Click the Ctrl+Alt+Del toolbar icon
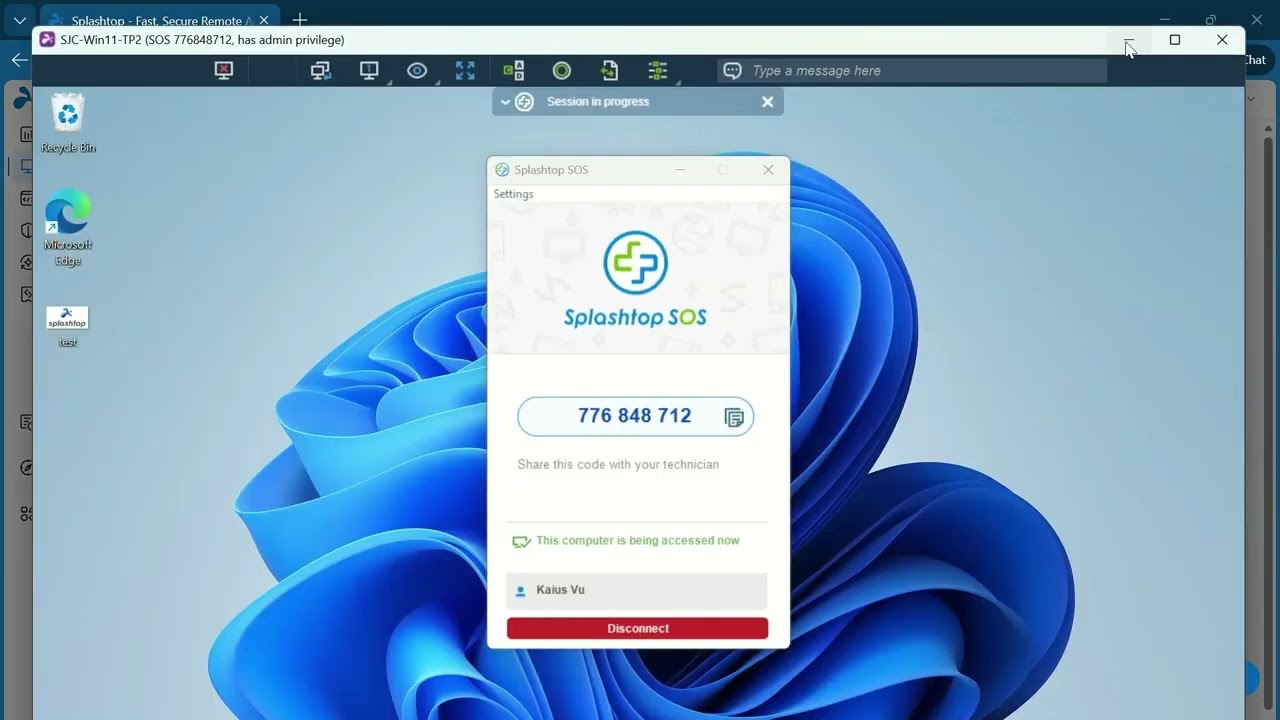The height and width of the screenshot is (720, 1280). (513, 70)
